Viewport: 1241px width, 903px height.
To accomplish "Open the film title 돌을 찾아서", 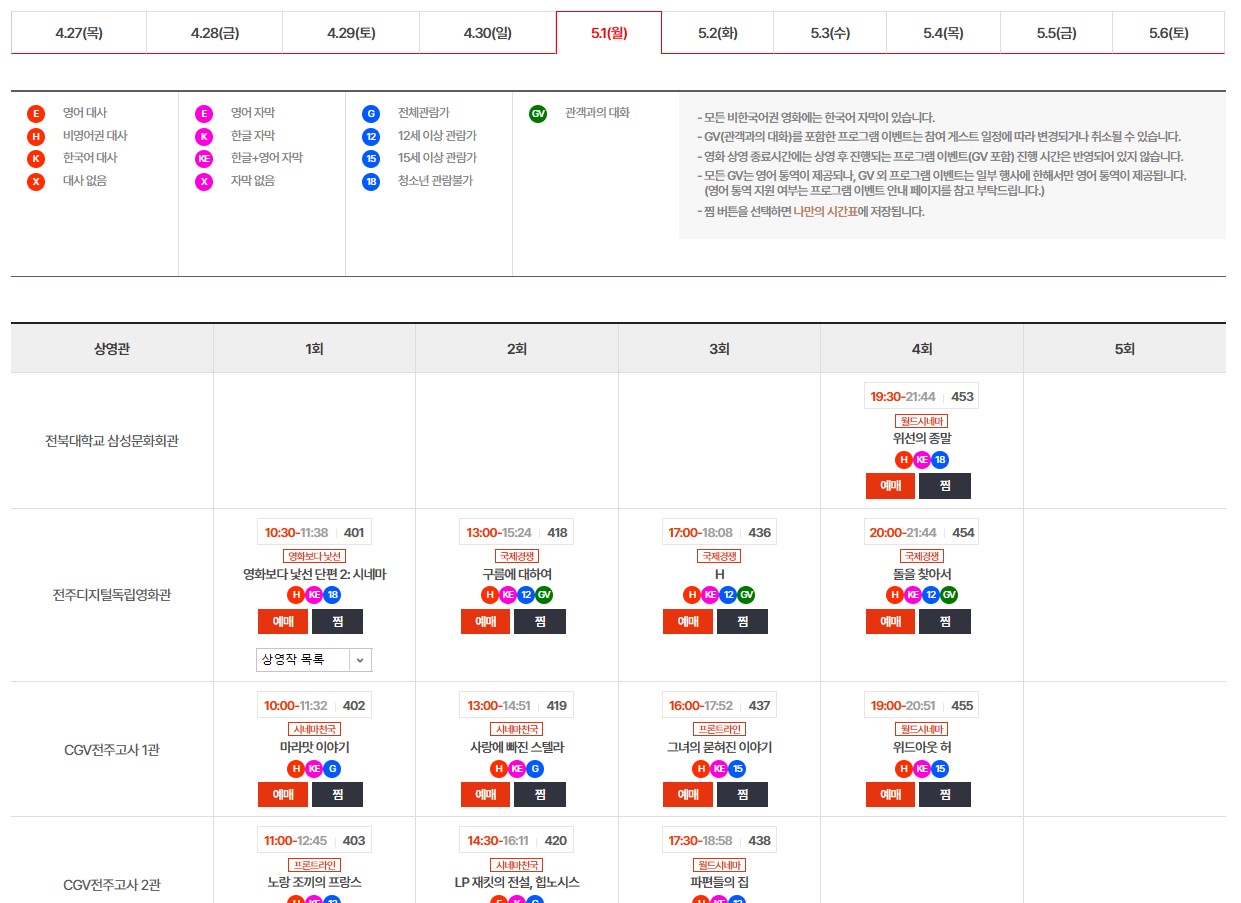I will tap(922, 574).
